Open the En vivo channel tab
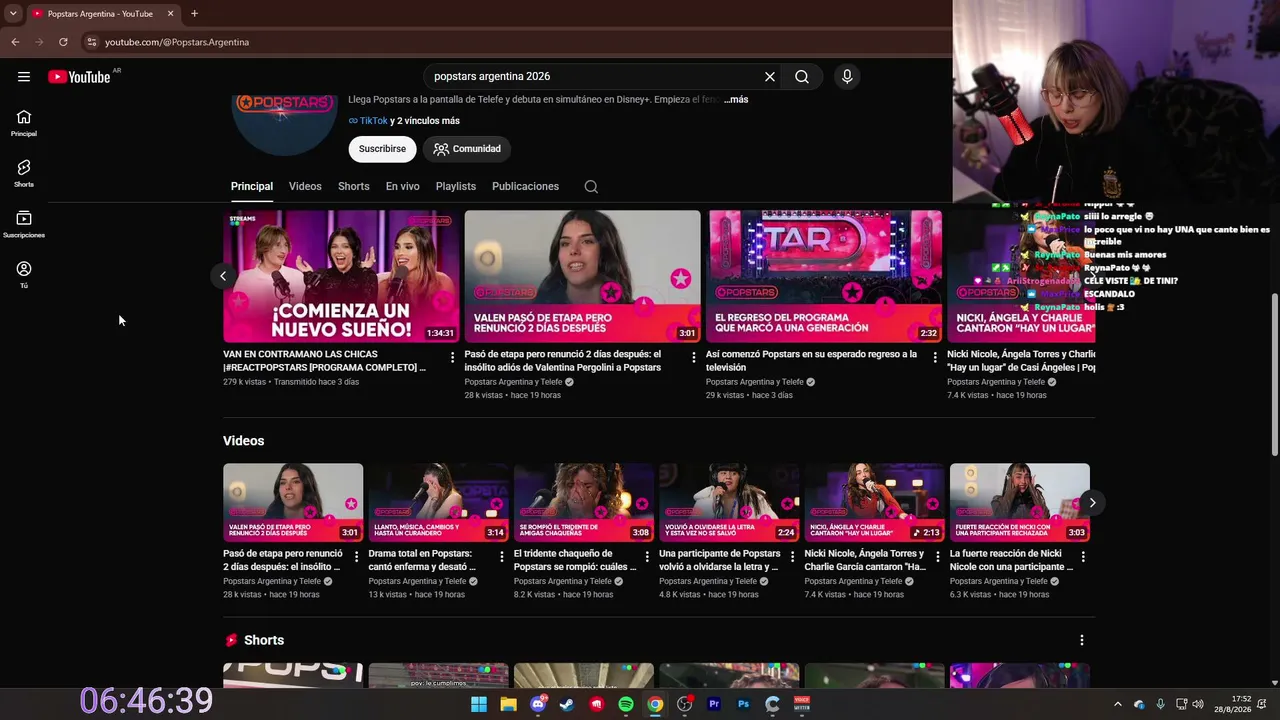The image size is (1280, 720). click(x=403, y=187)
